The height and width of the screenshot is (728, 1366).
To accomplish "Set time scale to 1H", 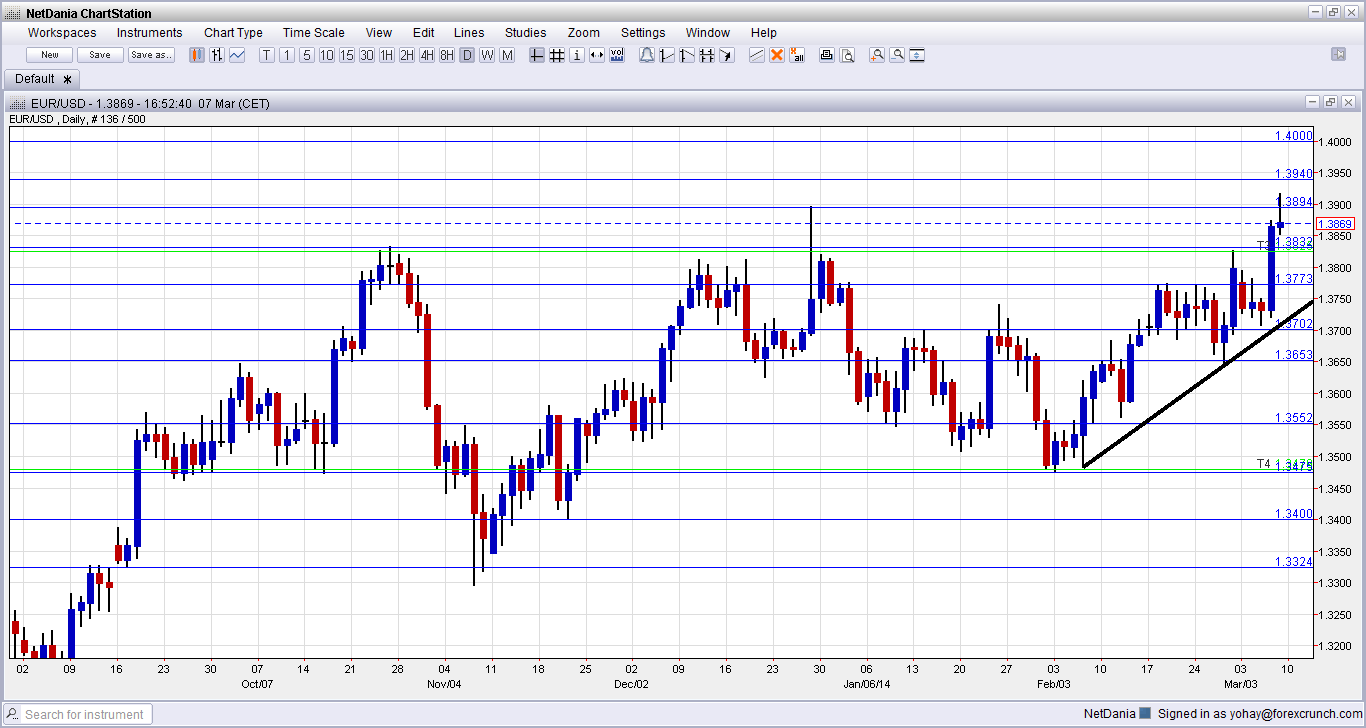I will pyautogui.click(x=387, y=55).
